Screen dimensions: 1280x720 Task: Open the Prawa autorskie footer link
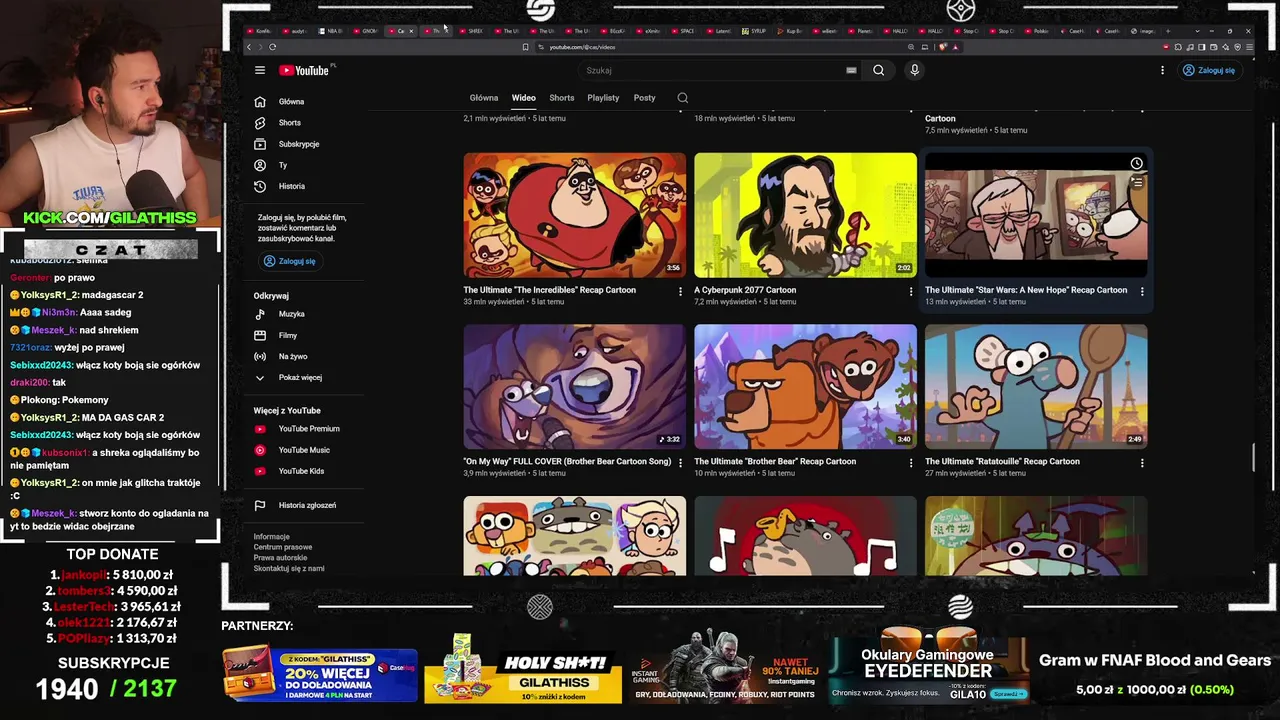pos(280,558)
